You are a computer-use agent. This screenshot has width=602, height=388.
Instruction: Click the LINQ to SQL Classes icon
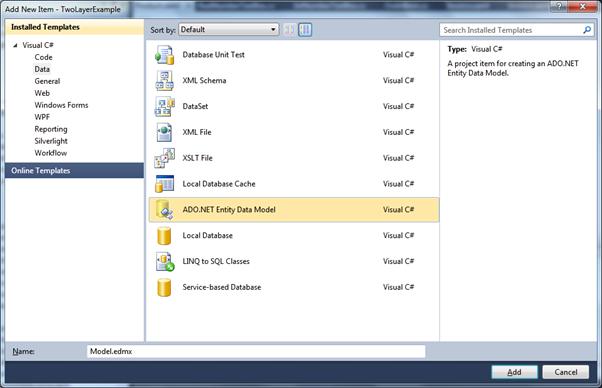click(x=165, y=261)
